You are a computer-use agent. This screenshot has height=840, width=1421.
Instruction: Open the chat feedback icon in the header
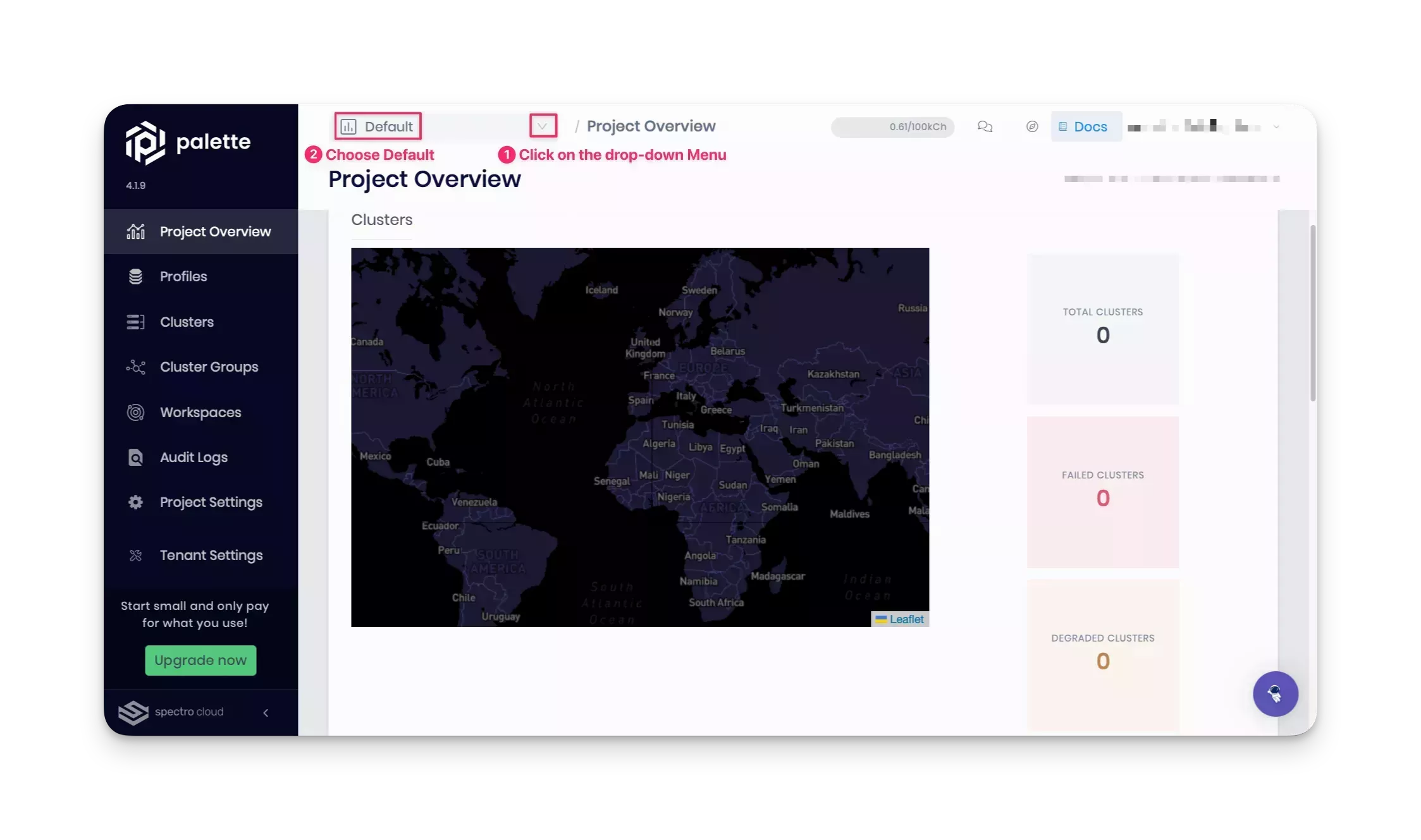[x=985, y=126]
